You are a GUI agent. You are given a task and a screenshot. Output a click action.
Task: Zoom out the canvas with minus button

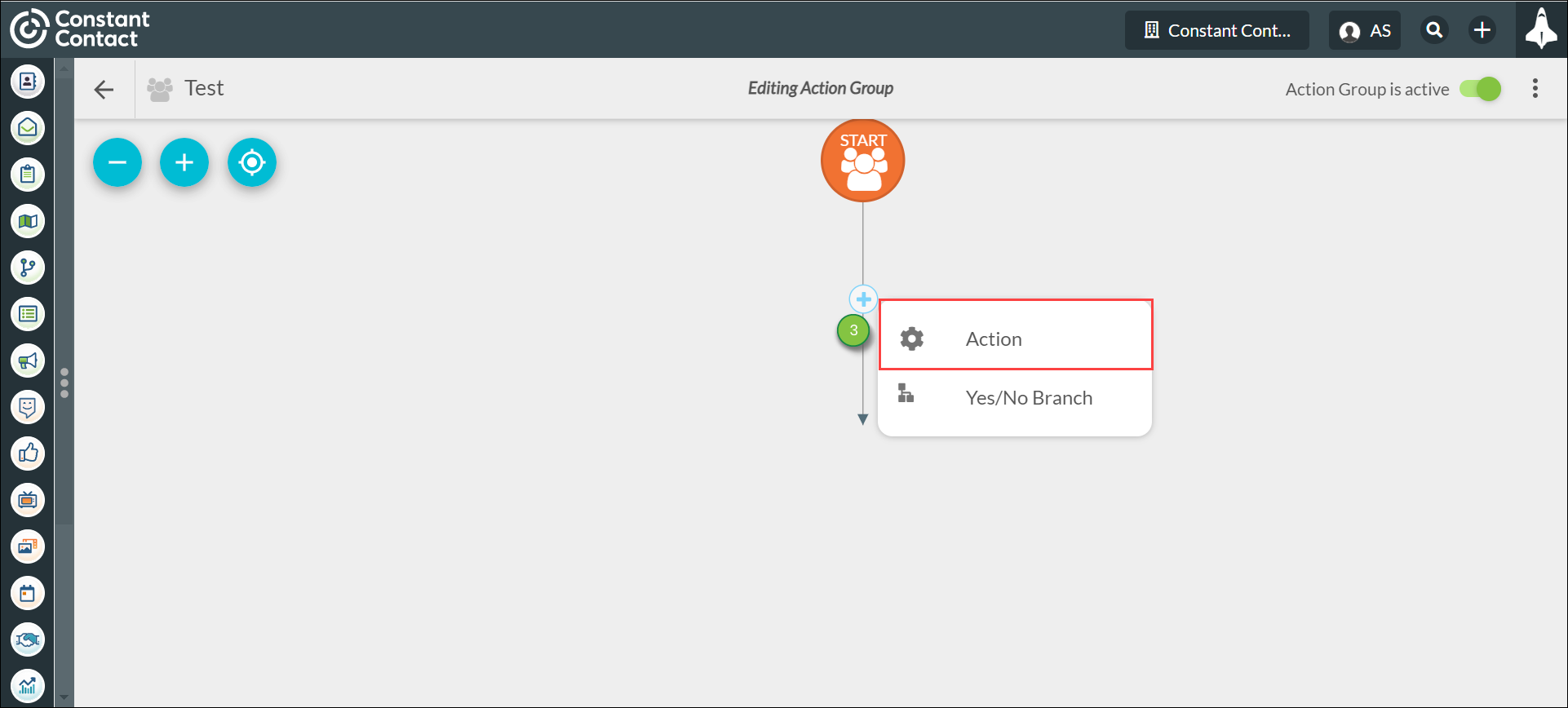click(x=117, y=162)
